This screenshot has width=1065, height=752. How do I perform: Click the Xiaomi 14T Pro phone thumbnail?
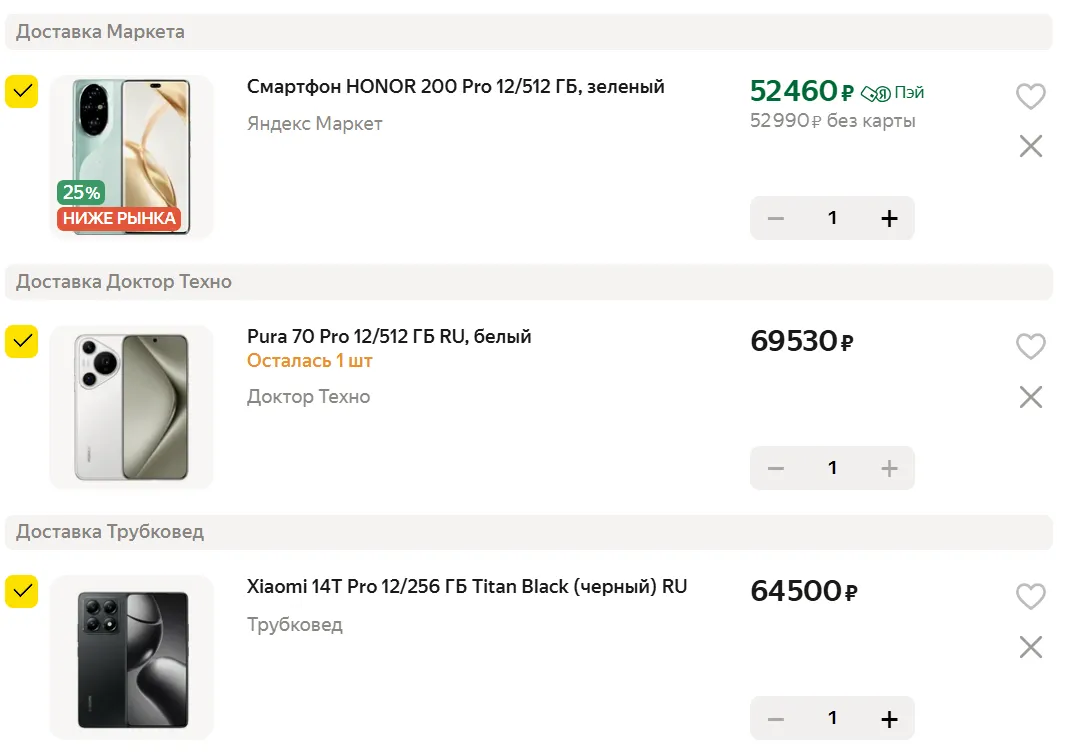click(131, 658)
